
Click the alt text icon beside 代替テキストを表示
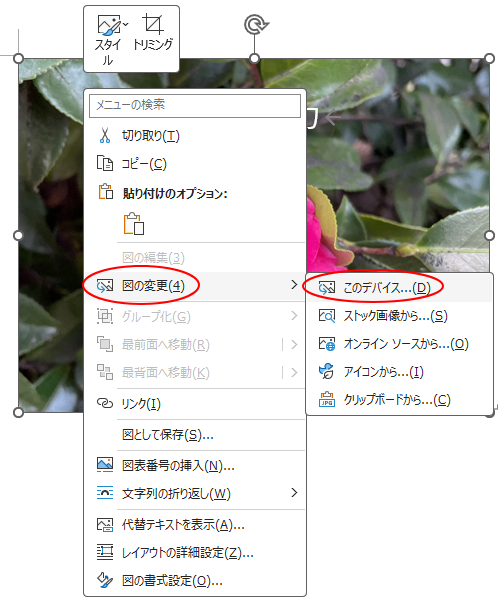click(105, 524)
